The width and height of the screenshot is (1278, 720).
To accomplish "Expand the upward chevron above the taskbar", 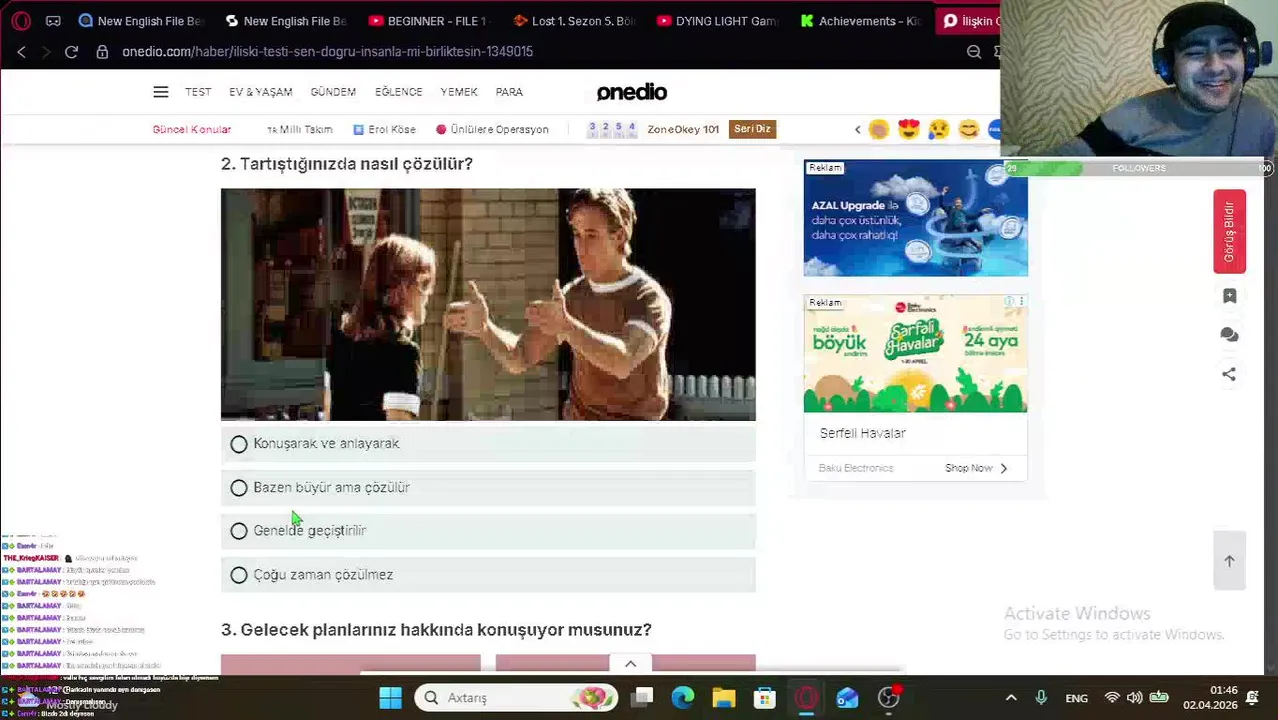I will (x=630, y=664).
